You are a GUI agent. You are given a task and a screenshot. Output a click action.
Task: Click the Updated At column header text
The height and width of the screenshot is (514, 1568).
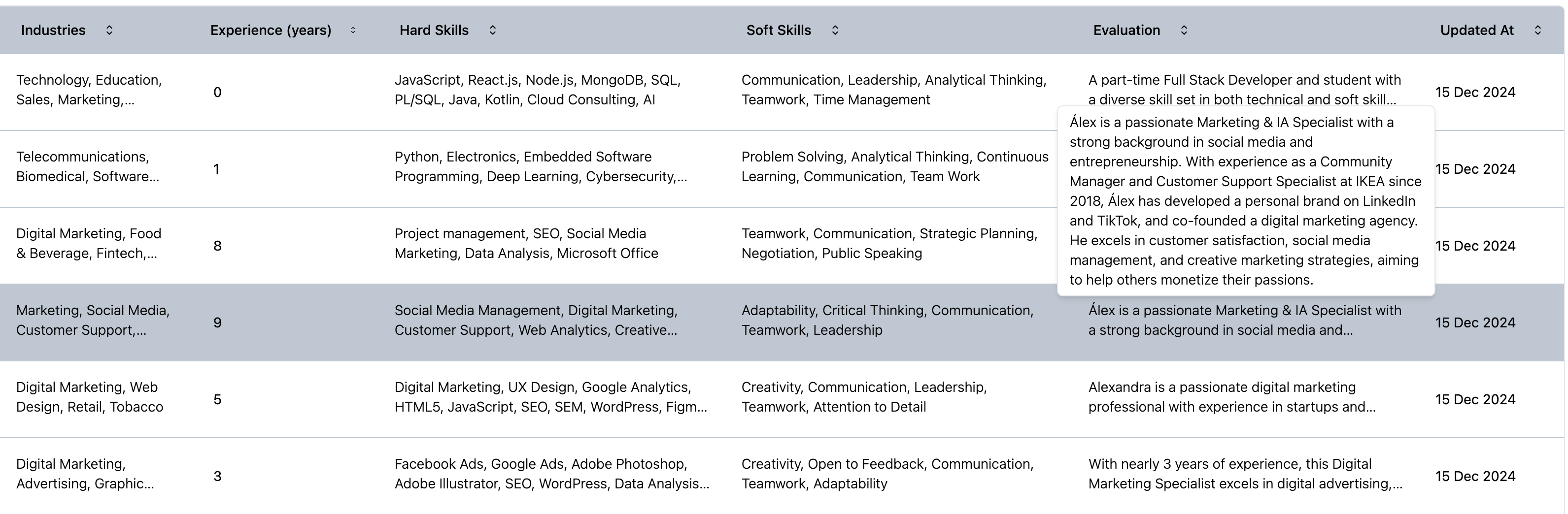tap(1476, 31)
